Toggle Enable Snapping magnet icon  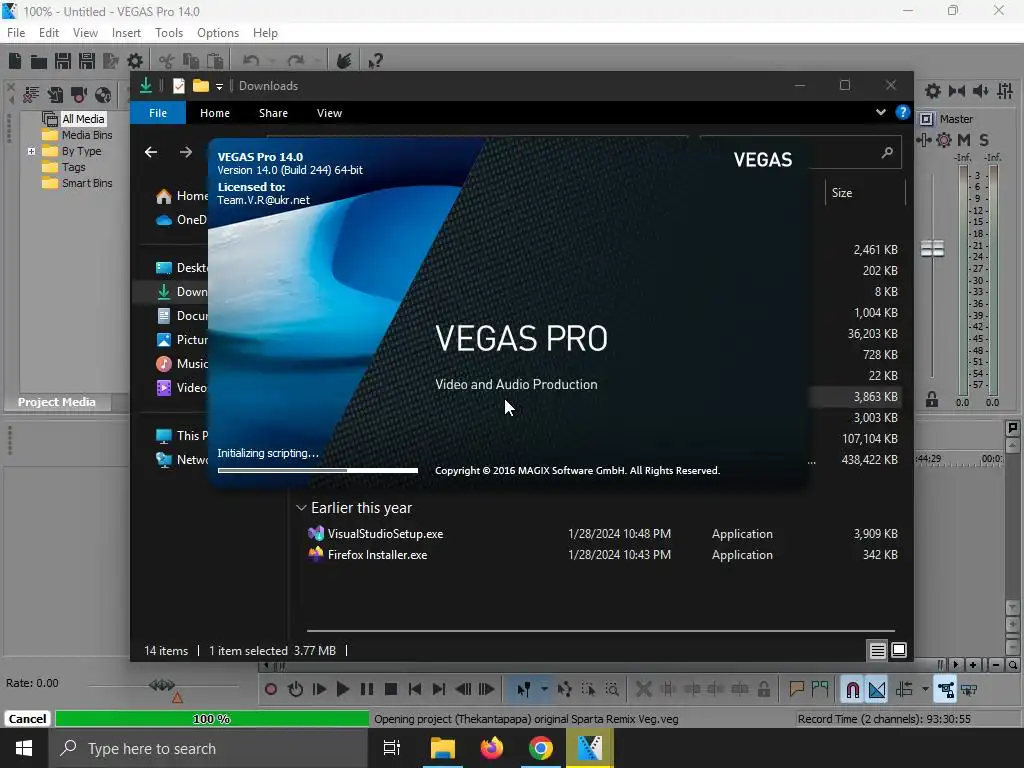coord(852,690)
